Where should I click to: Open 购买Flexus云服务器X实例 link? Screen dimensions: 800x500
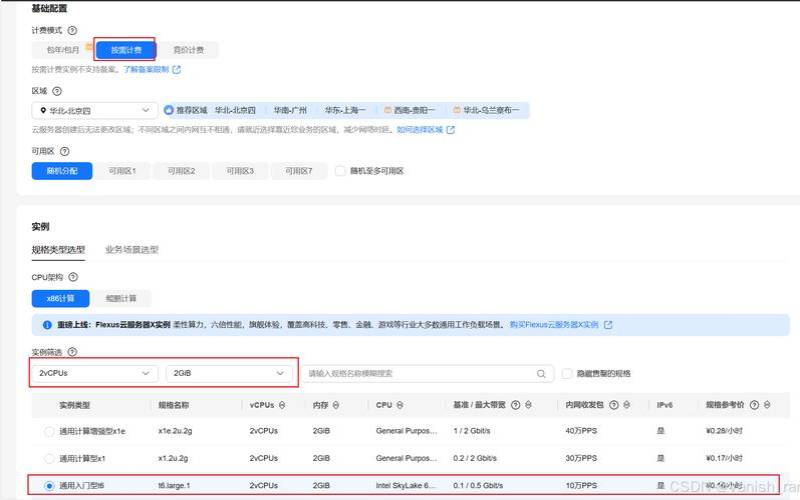tap(554, 324)
